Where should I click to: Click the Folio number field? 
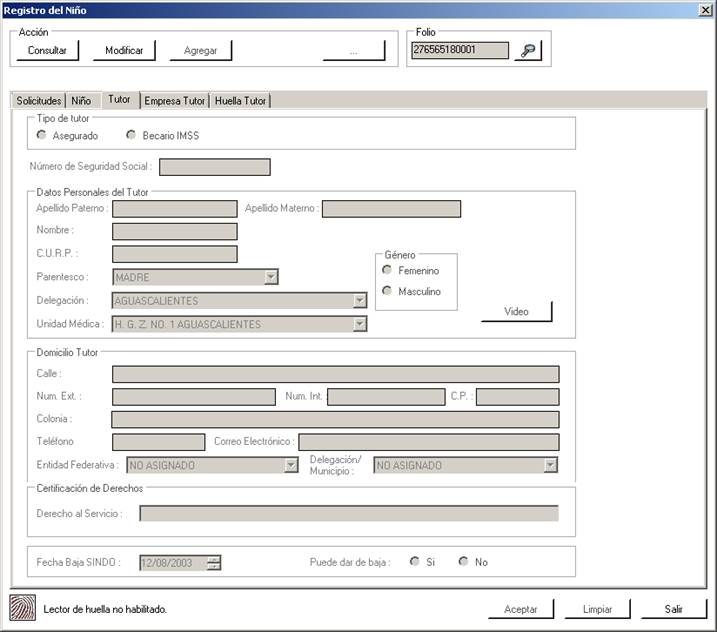point(460,50)
